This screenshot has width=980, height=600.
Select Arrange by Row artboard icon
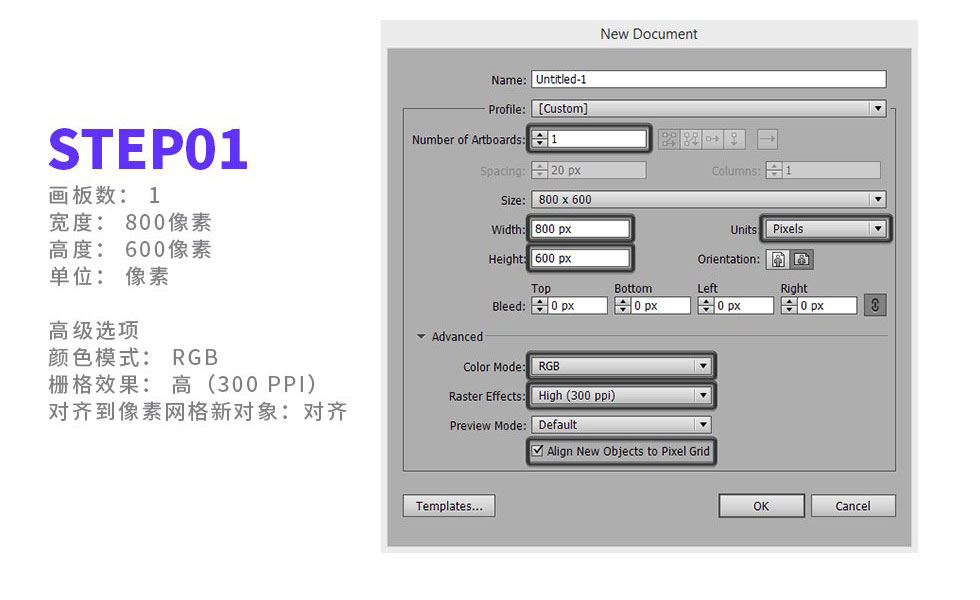click(x=712, y=139)
